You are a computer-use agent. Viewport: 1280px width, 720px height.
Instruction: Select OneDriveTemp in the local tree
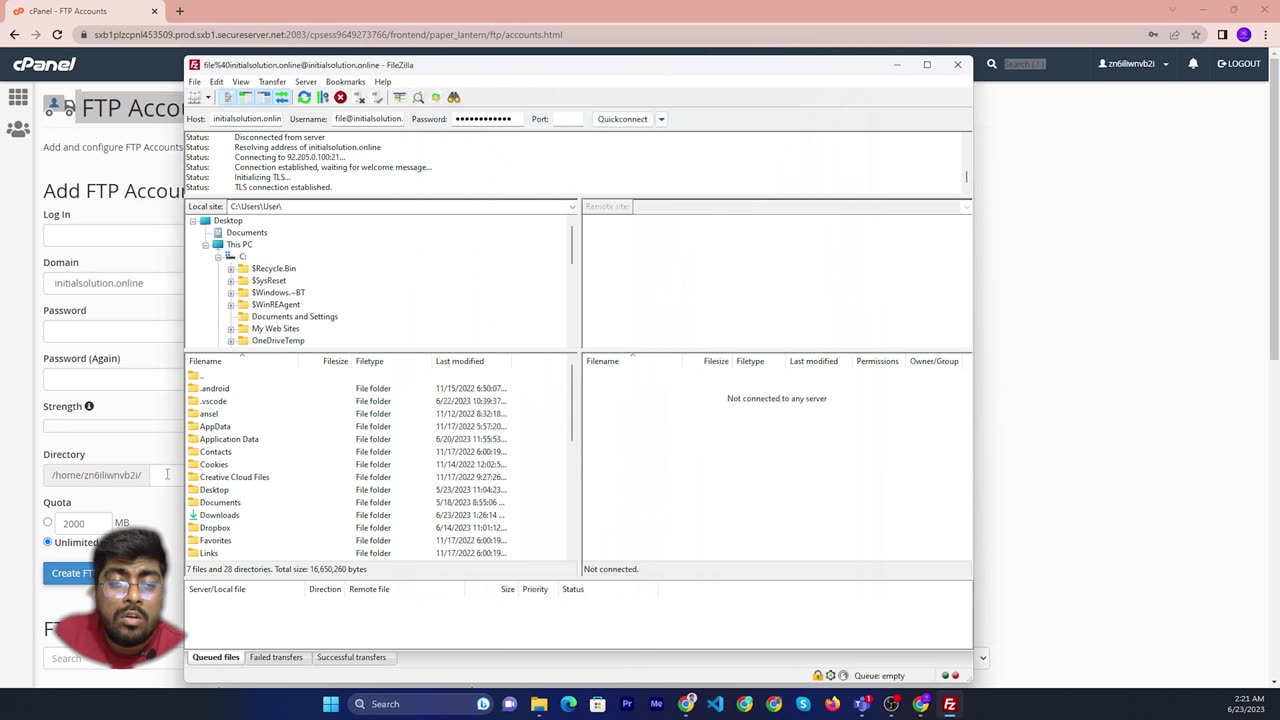click(x=278, y=341)
